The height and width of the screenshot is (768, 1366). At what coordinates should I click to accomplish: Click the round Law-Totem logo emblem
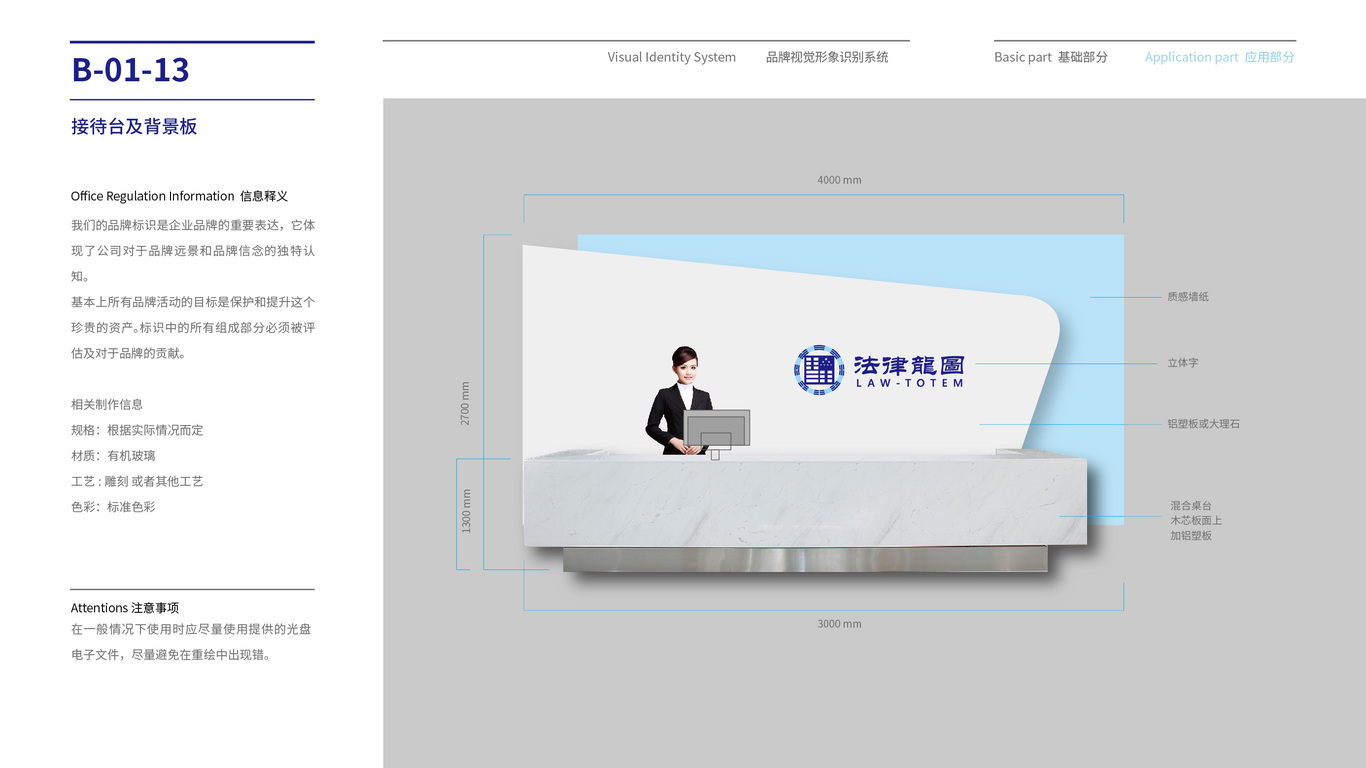[819, 369]
